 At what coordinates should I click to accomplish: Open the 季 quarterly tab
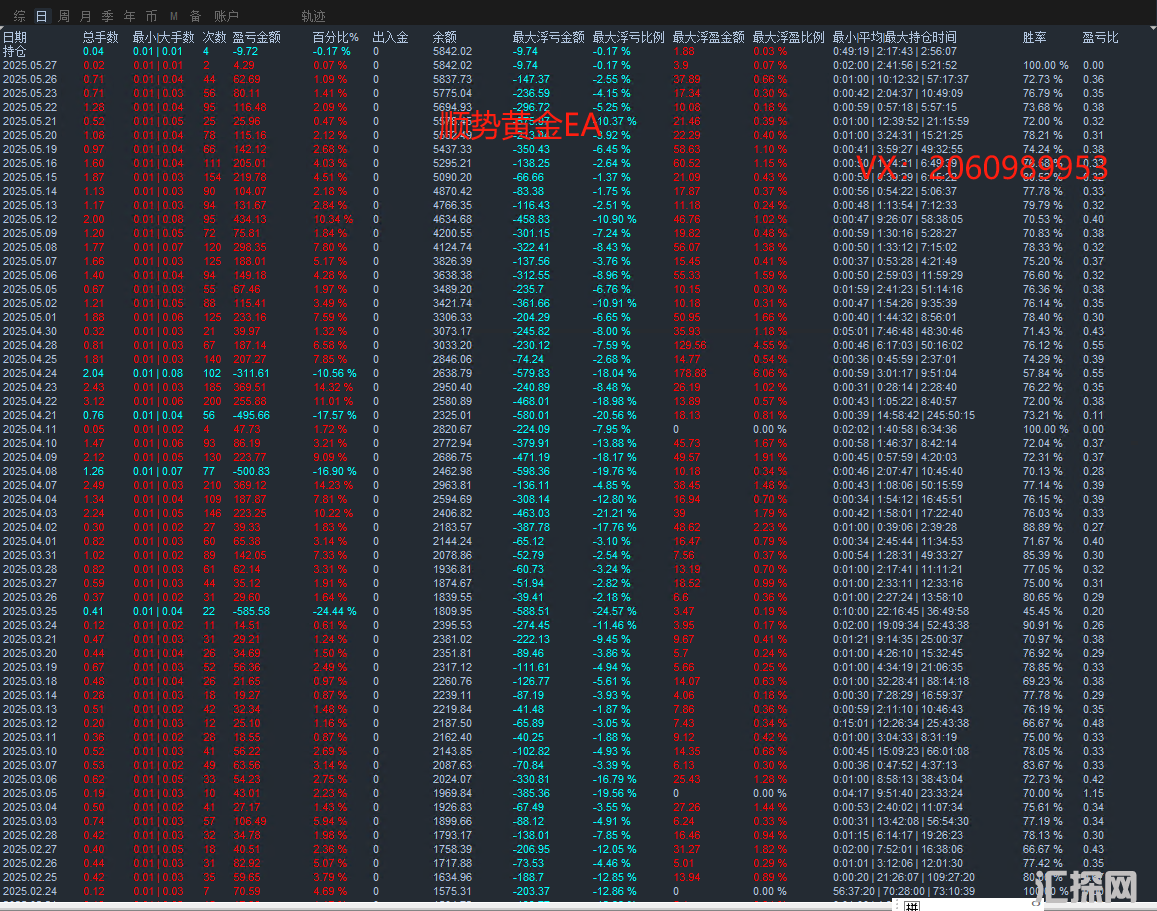(108, 15)
